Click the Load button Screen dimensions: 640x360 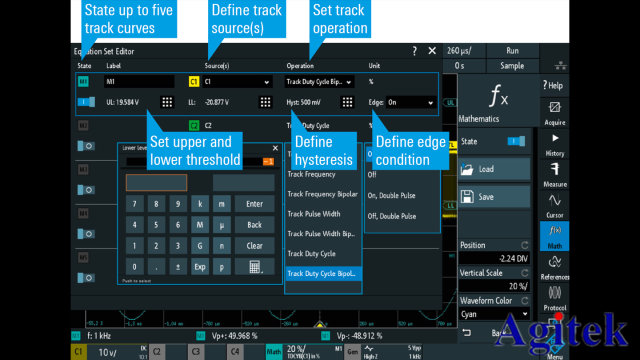(494, 169)
